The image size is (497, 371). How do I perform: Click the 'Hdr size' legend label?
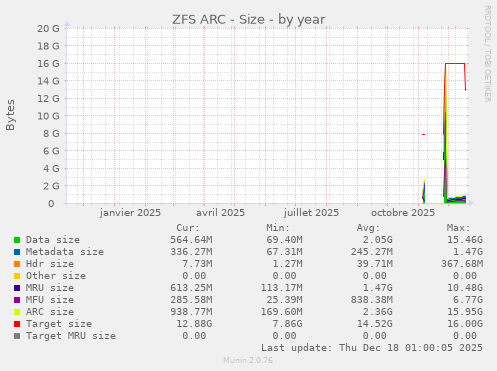click(50, 264)
